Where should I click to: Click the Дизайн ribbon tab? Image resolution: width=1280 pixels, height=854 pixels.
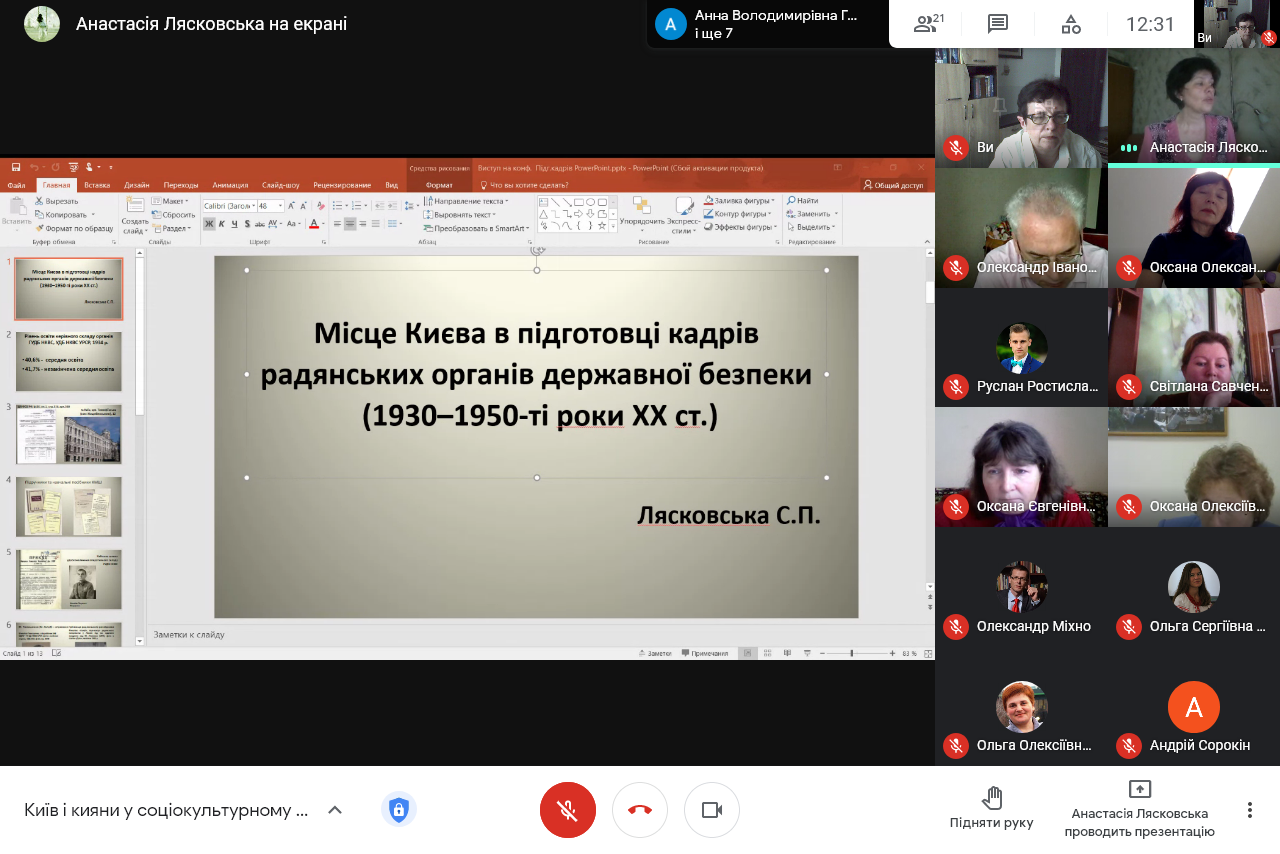[137, 185]
